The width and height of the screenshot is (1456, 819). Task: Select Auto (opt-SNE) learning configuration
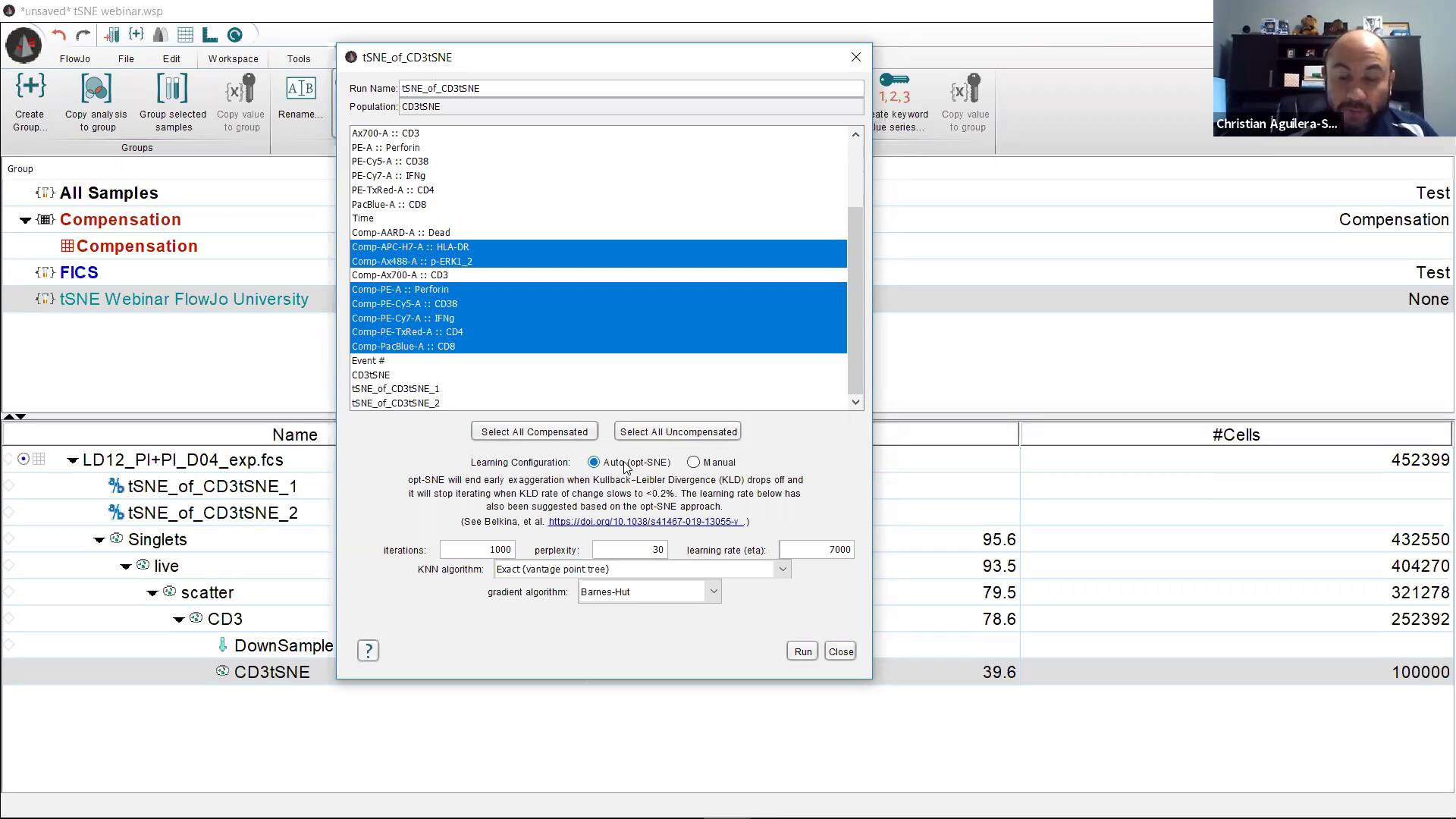(594, 462)
